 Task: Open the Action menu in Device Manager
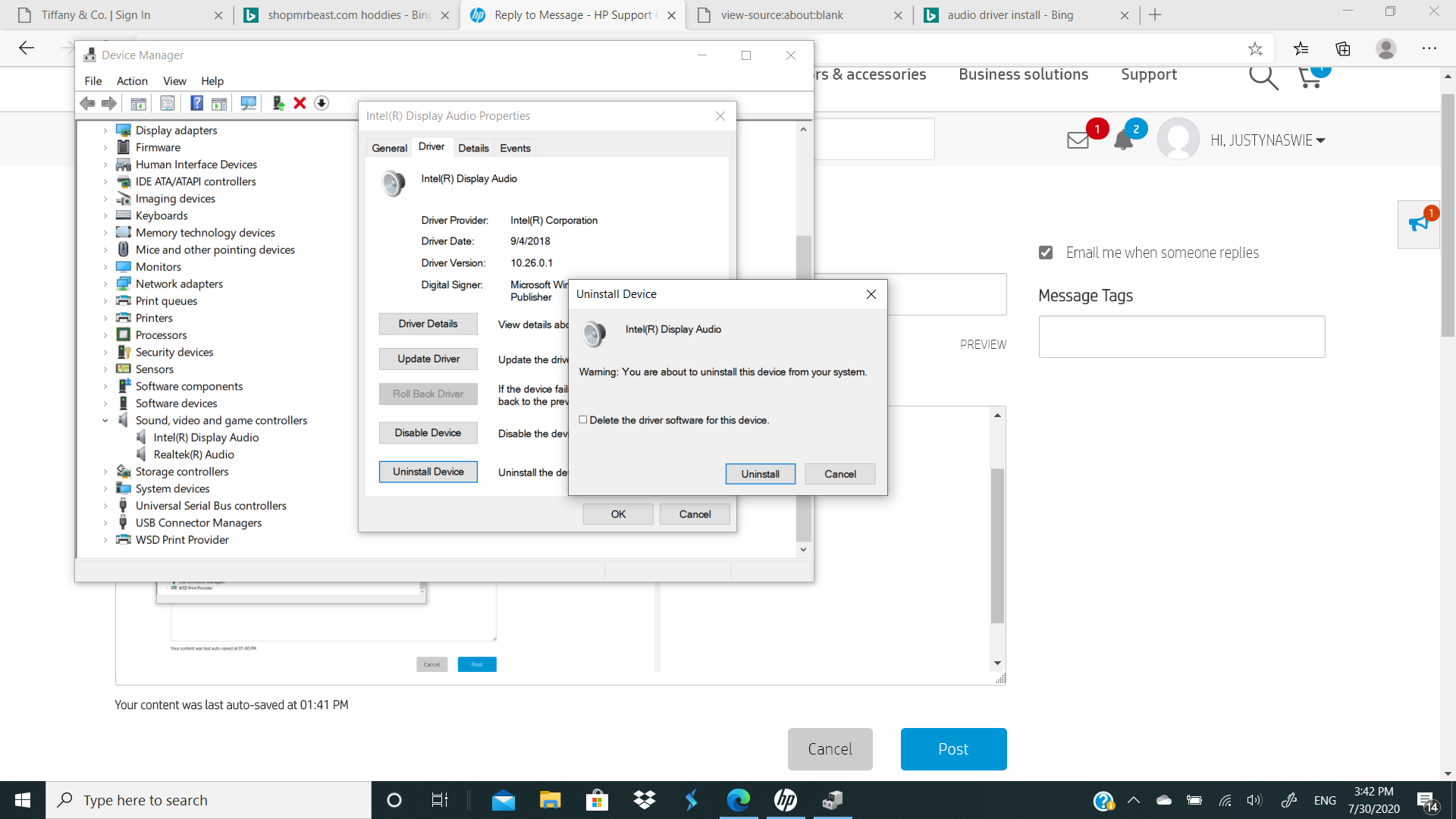click(x=131, y=81)
